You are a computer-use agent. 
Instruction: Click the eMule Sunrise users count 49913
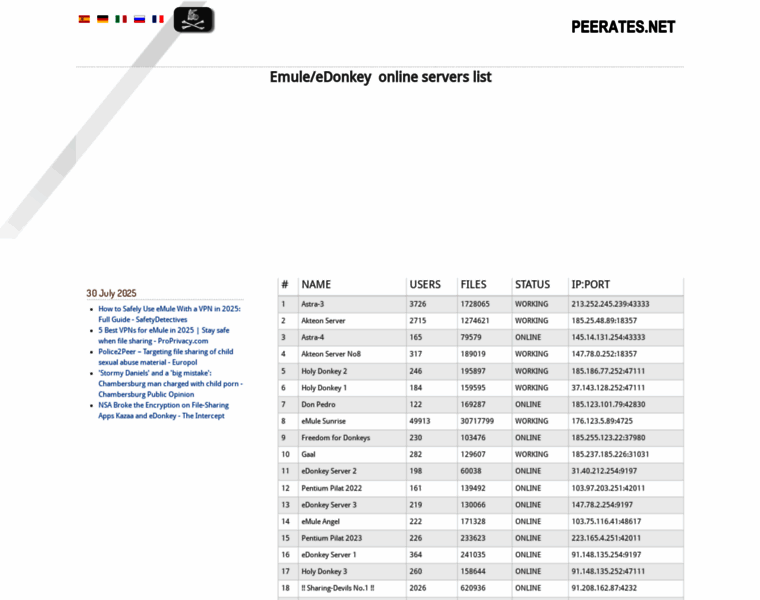[x=420, y=421]
